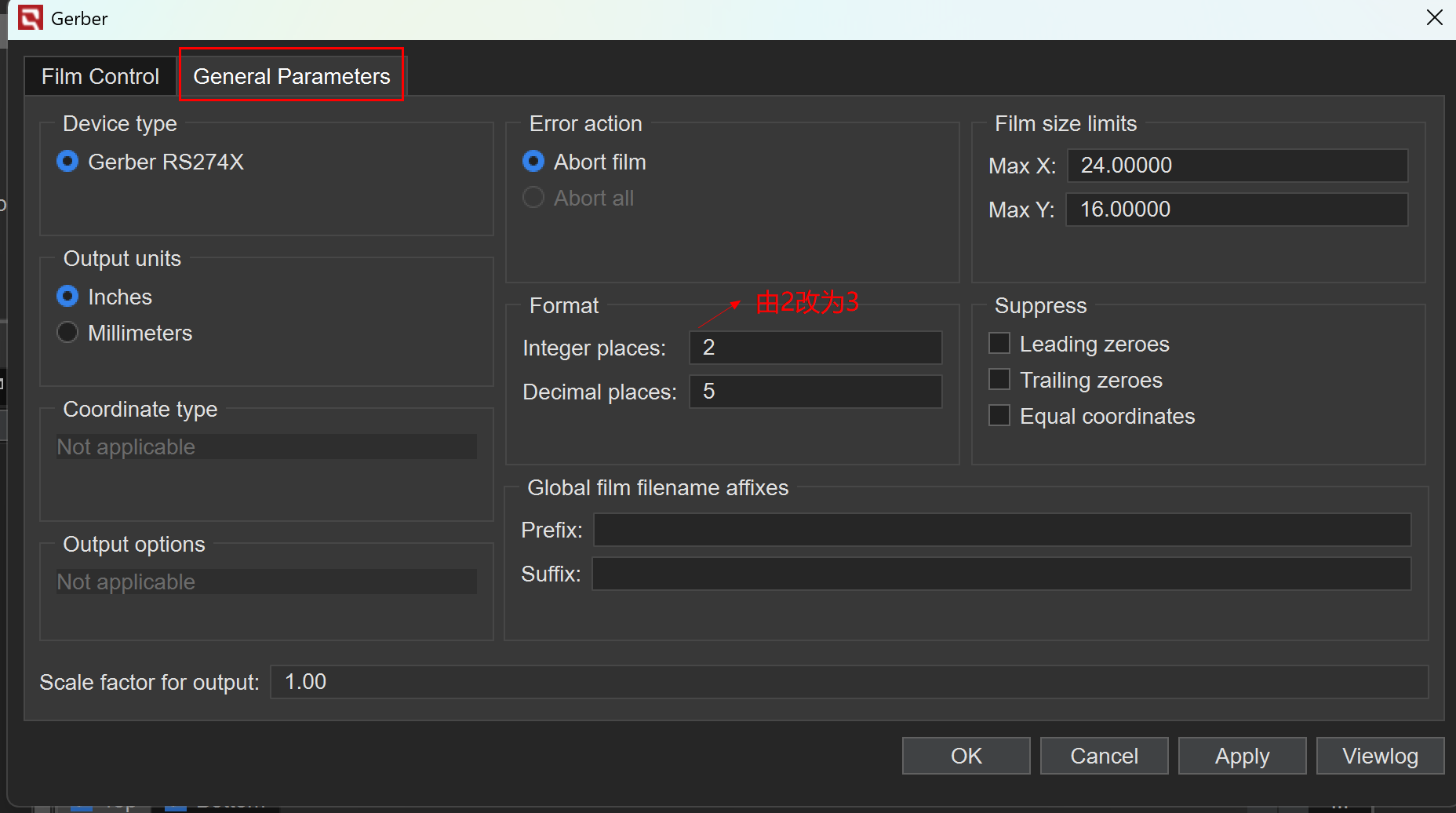Switch to the Film Control tab
Viewport: 1456px width, 813px height.
100,76
